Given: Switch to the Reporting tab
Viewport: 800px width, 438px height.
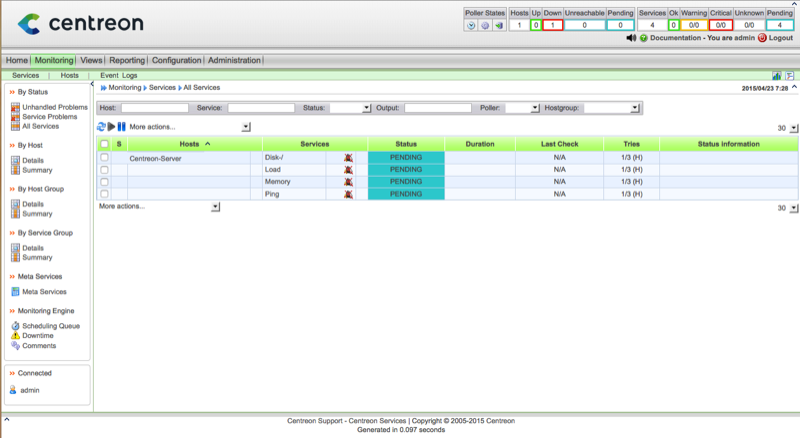Looking at the screenshot, I should (127, 60).
